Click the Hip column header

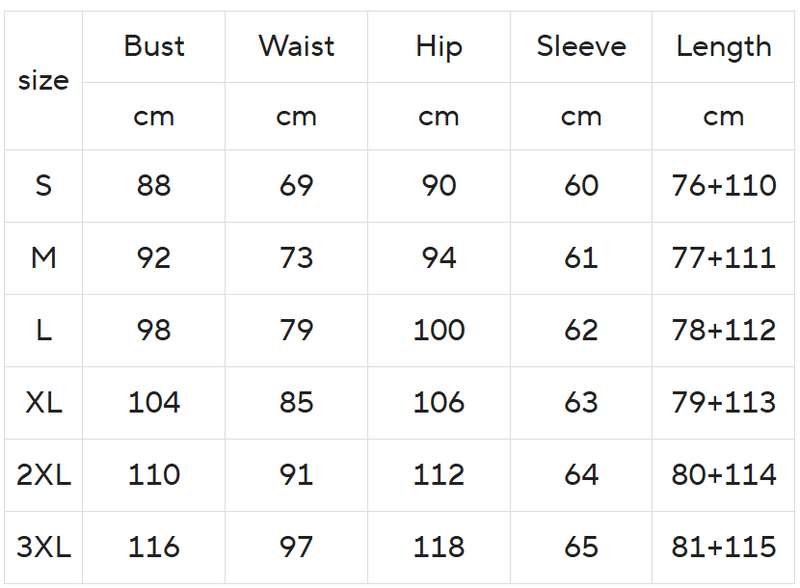pyautogui.click(x=438, y=46)
